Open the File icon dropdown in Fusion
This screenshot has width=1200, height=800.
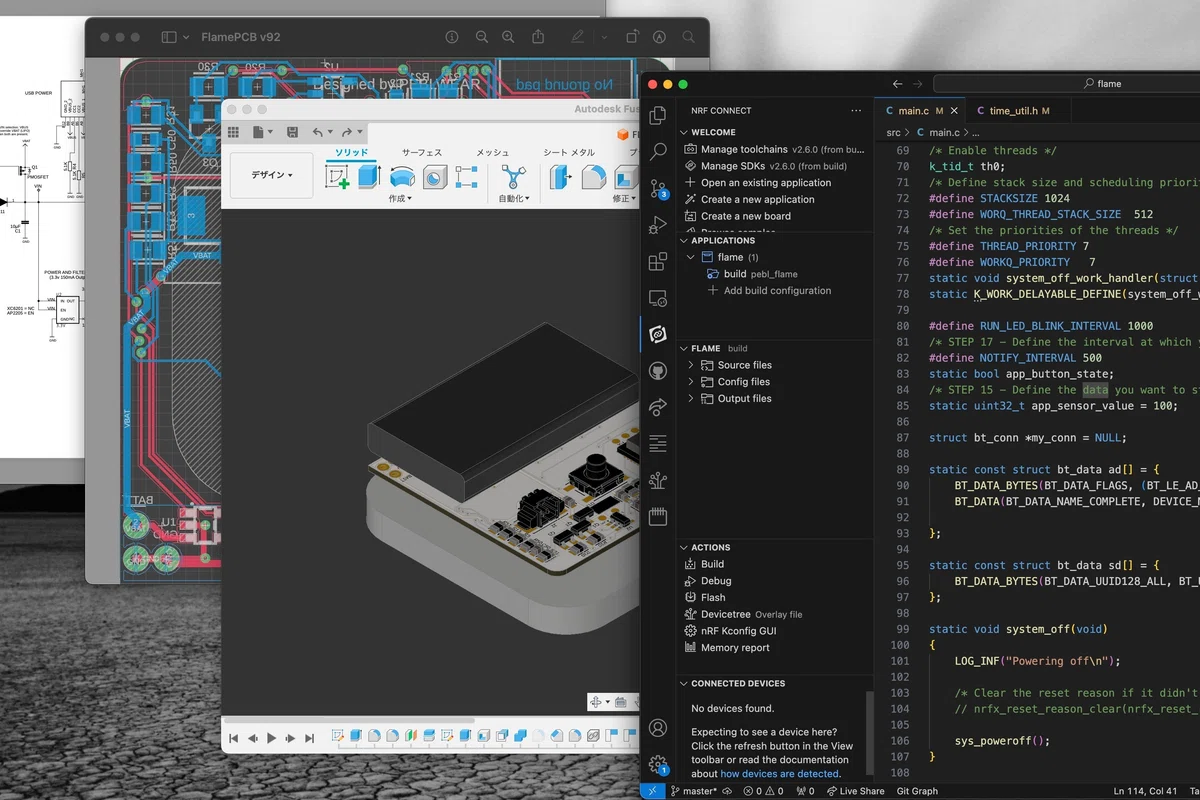[x=262, y=132]
